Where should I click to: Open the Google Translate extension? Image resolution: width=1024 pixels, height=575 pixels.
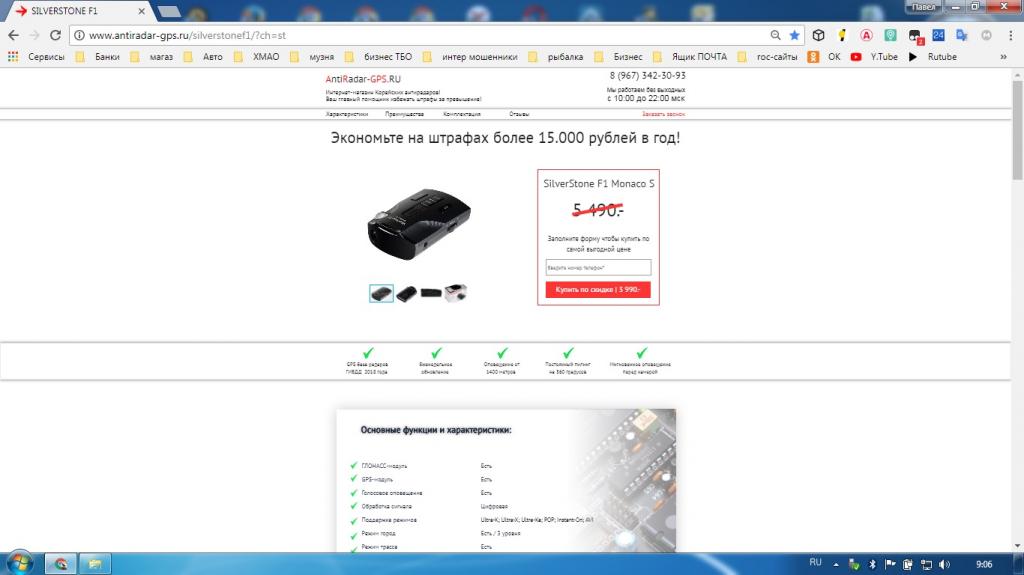962,35
